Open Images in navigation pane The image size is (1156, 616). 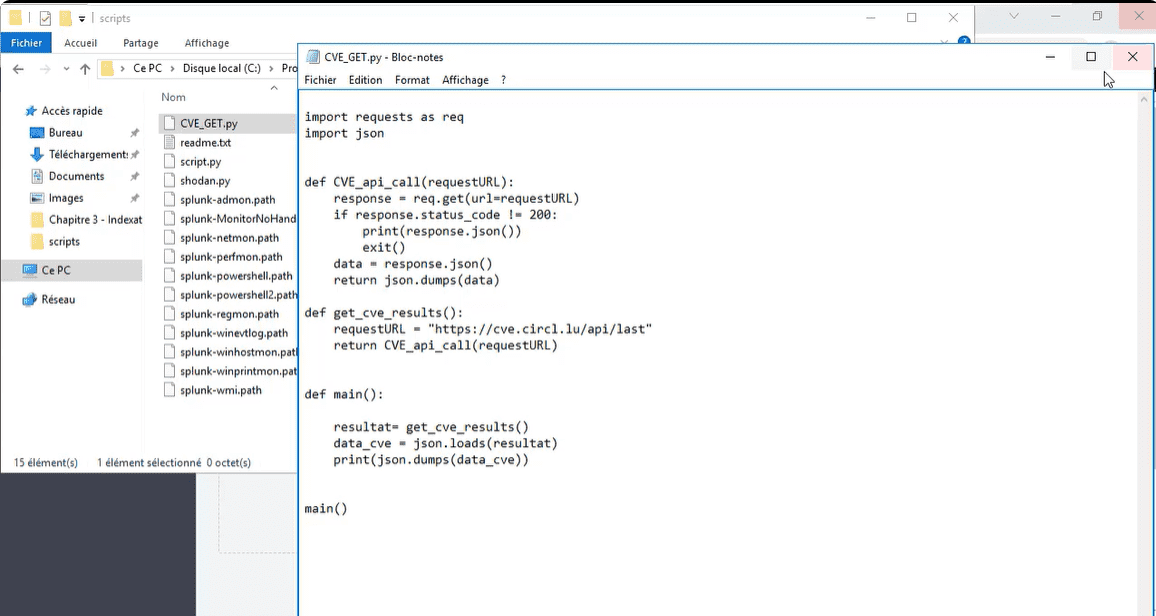tap(66, 197)
